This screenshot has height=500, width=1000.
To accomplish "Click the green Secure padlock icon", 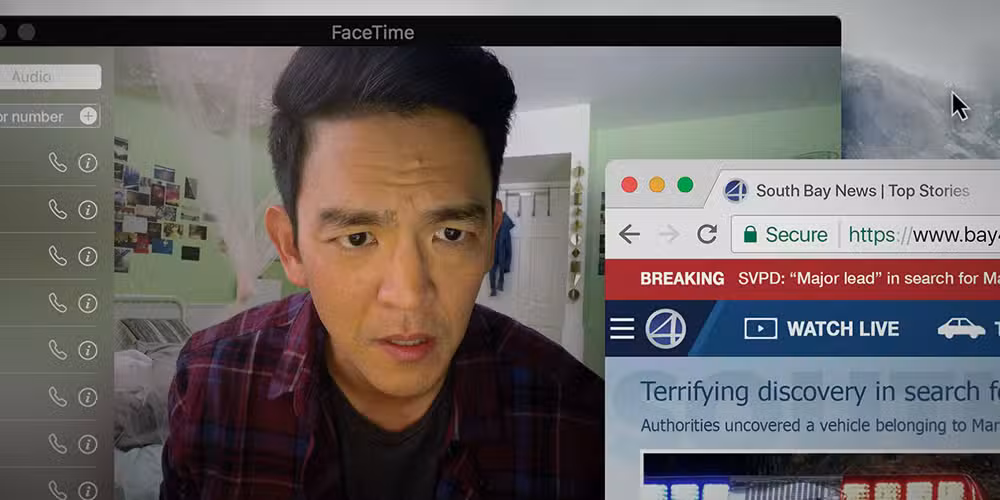I will pyautogui.click(x=750, y=235).
